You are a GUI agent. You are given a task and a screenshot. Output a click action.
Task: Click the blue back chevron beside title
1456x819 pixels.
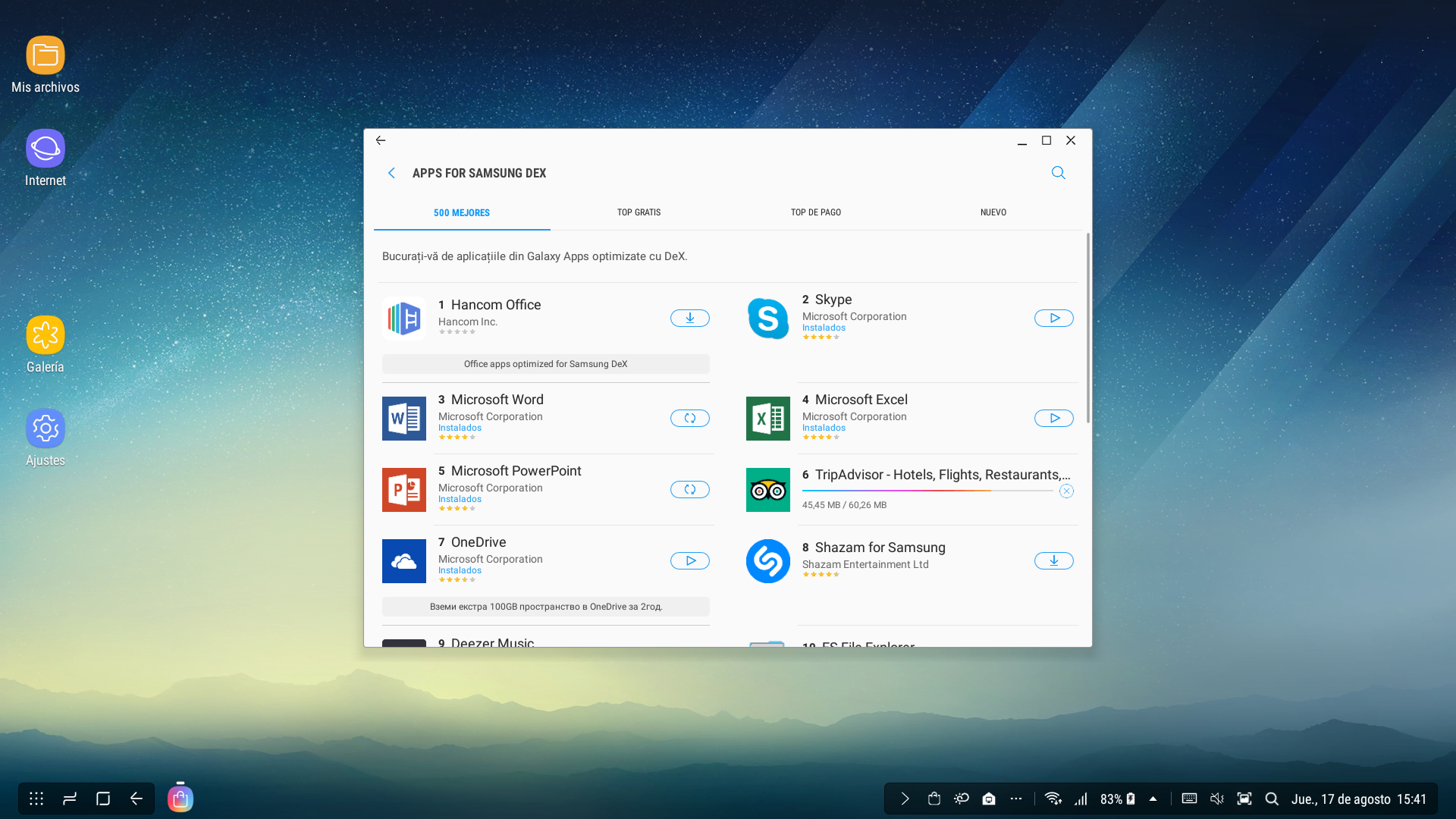[x=391, y=173]
